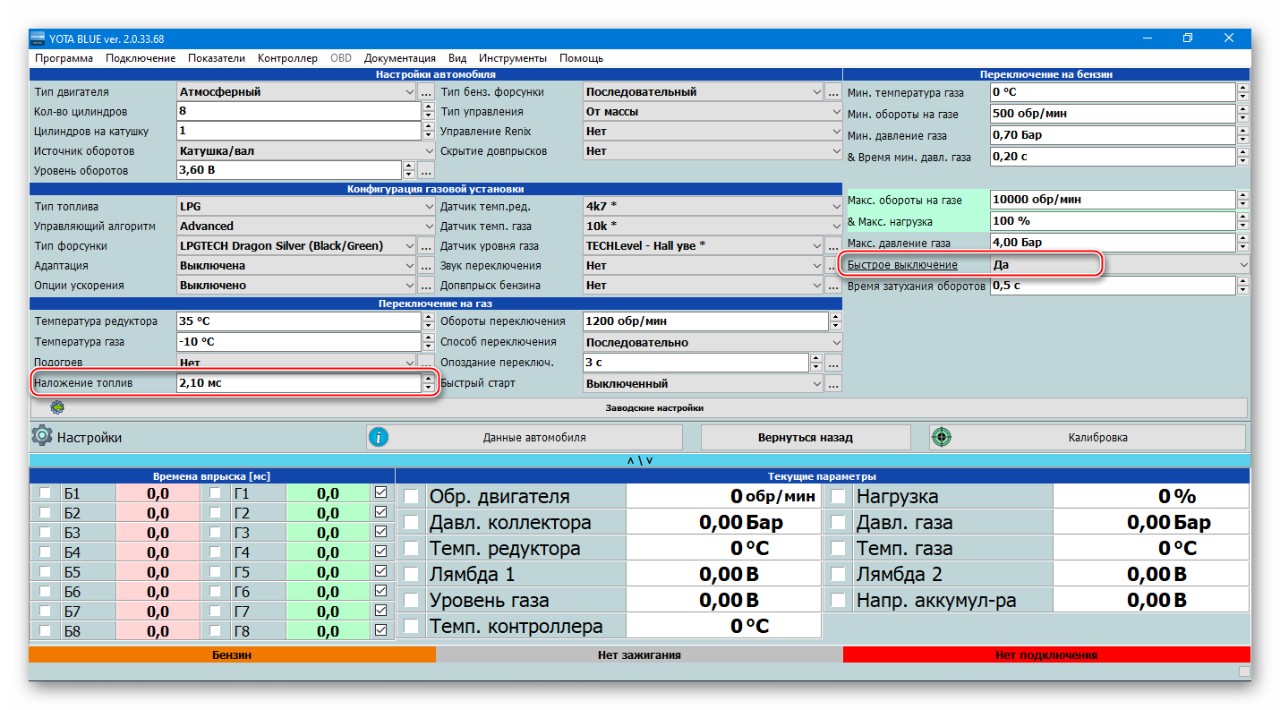Click the green target icon for Калибровка
The width and height of the screenshot is (1280, 710).
[941, 437]
